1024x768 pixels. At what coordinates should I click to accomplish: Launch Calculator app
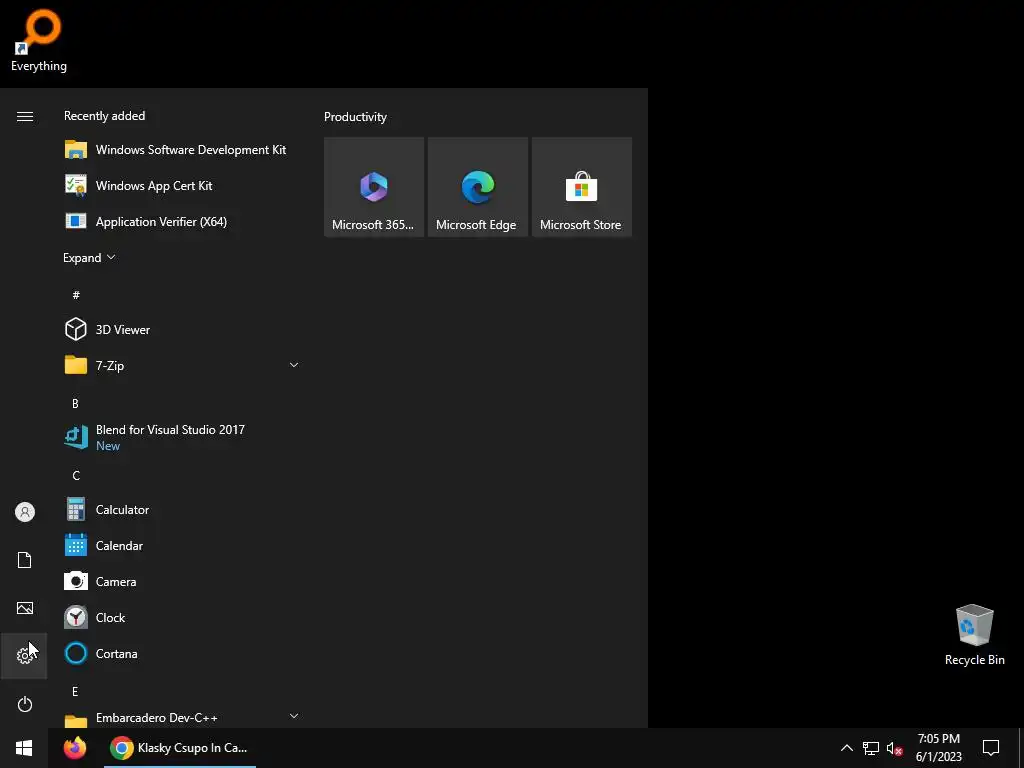(x=182, y=509)
